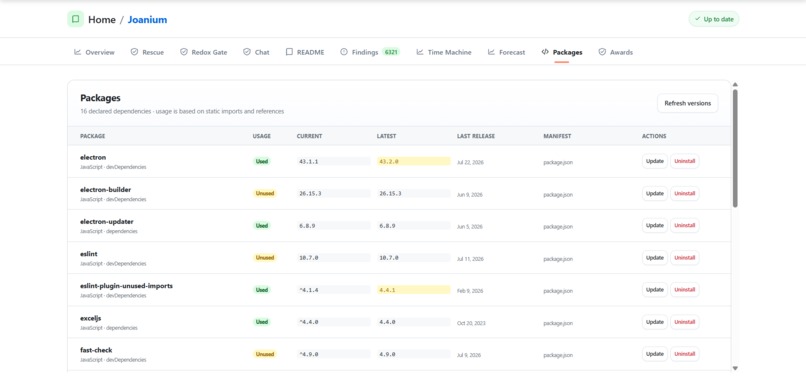Open the Awards tab
Screen dimensions: 806x386
[616, 52]
